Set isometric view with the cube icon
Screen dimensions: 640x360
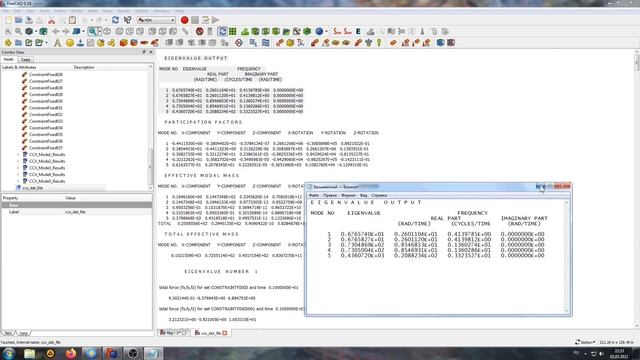point(107,31)
